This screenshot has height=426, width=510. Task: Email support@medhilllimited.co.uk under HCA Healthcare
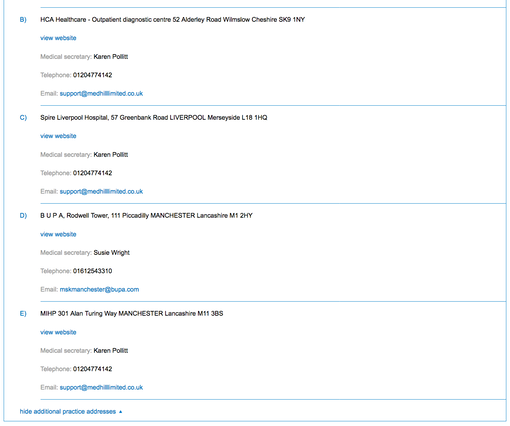(101, 94)
